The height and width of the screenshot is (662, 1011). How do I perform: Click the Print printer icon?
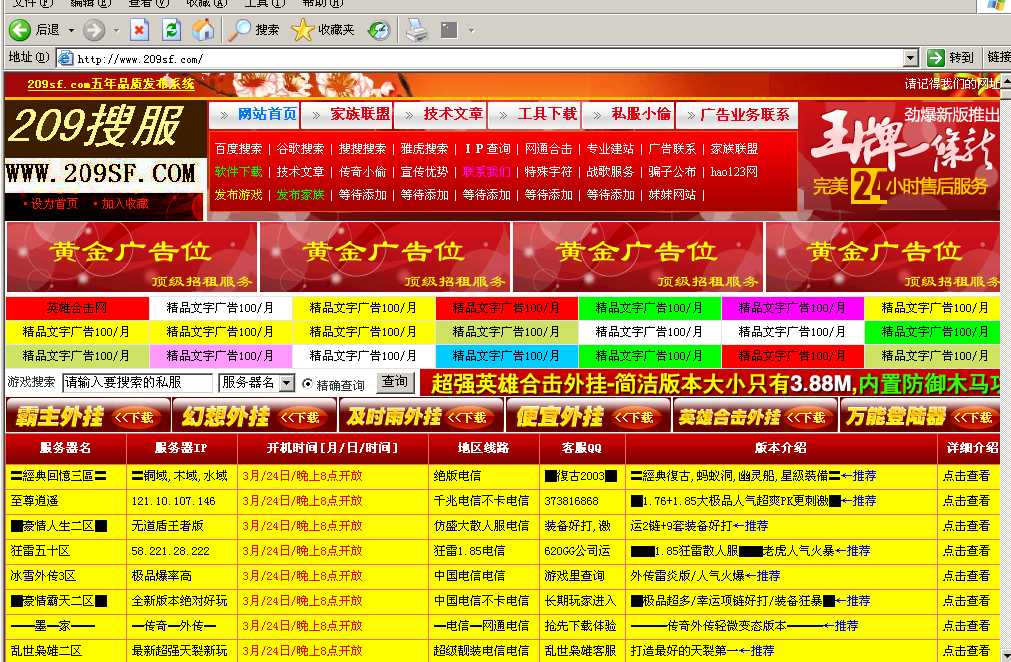click(x=417, y=30)
